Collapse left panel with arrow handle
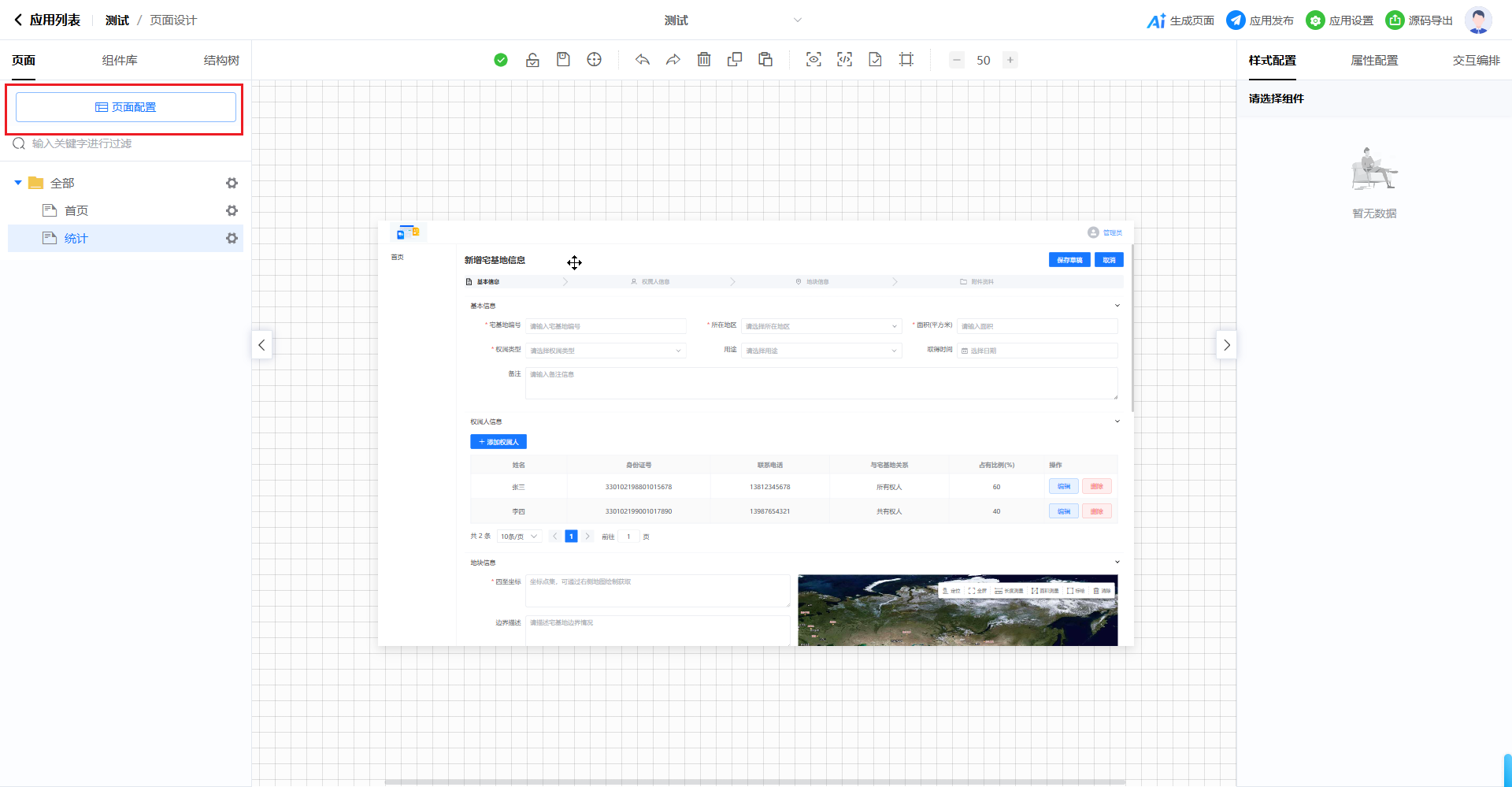This screenshot has height=787, width=1512. tap(261, 345)
